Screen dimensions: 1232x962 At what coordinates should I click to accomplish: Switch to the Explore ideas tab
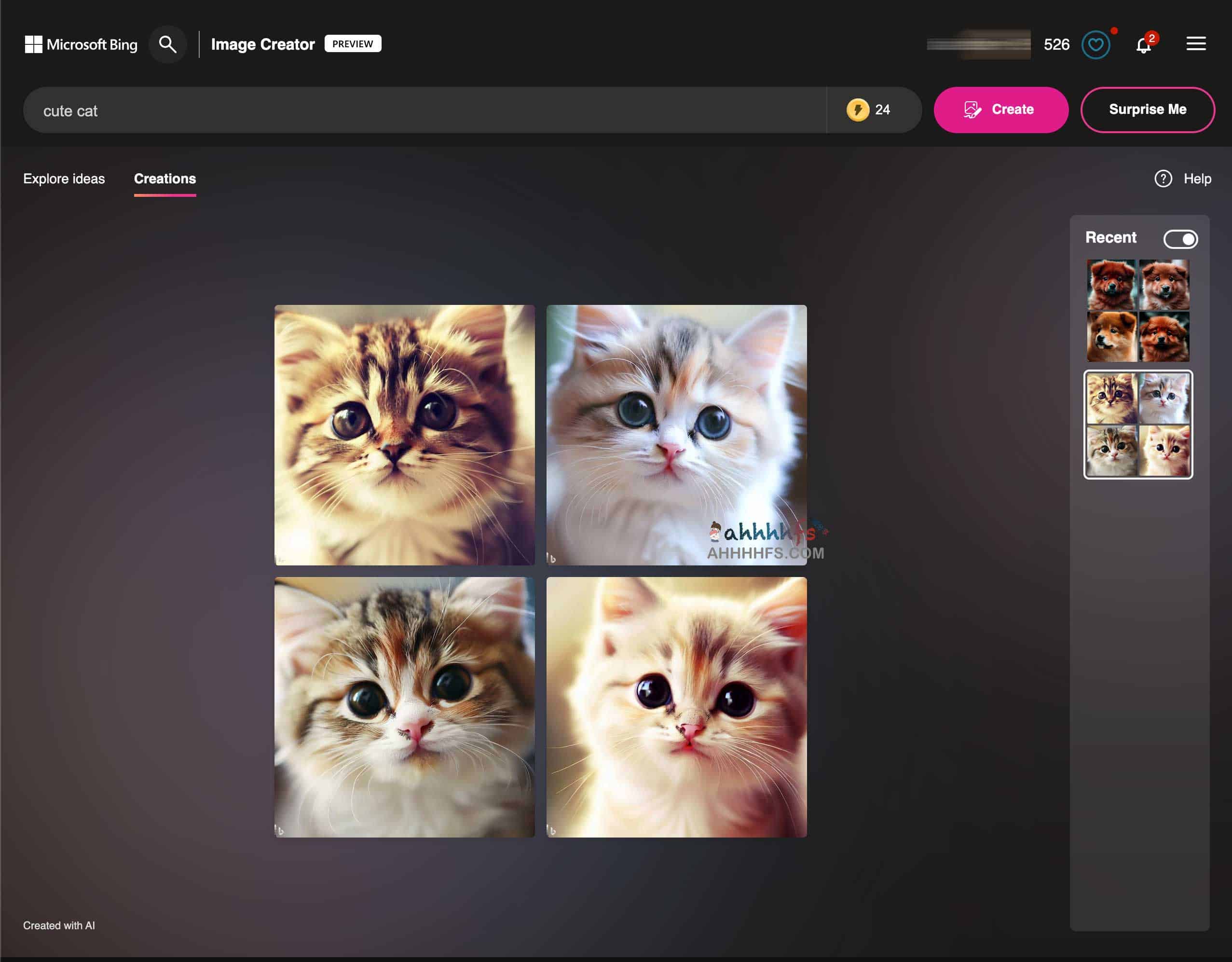click(64, 179)
